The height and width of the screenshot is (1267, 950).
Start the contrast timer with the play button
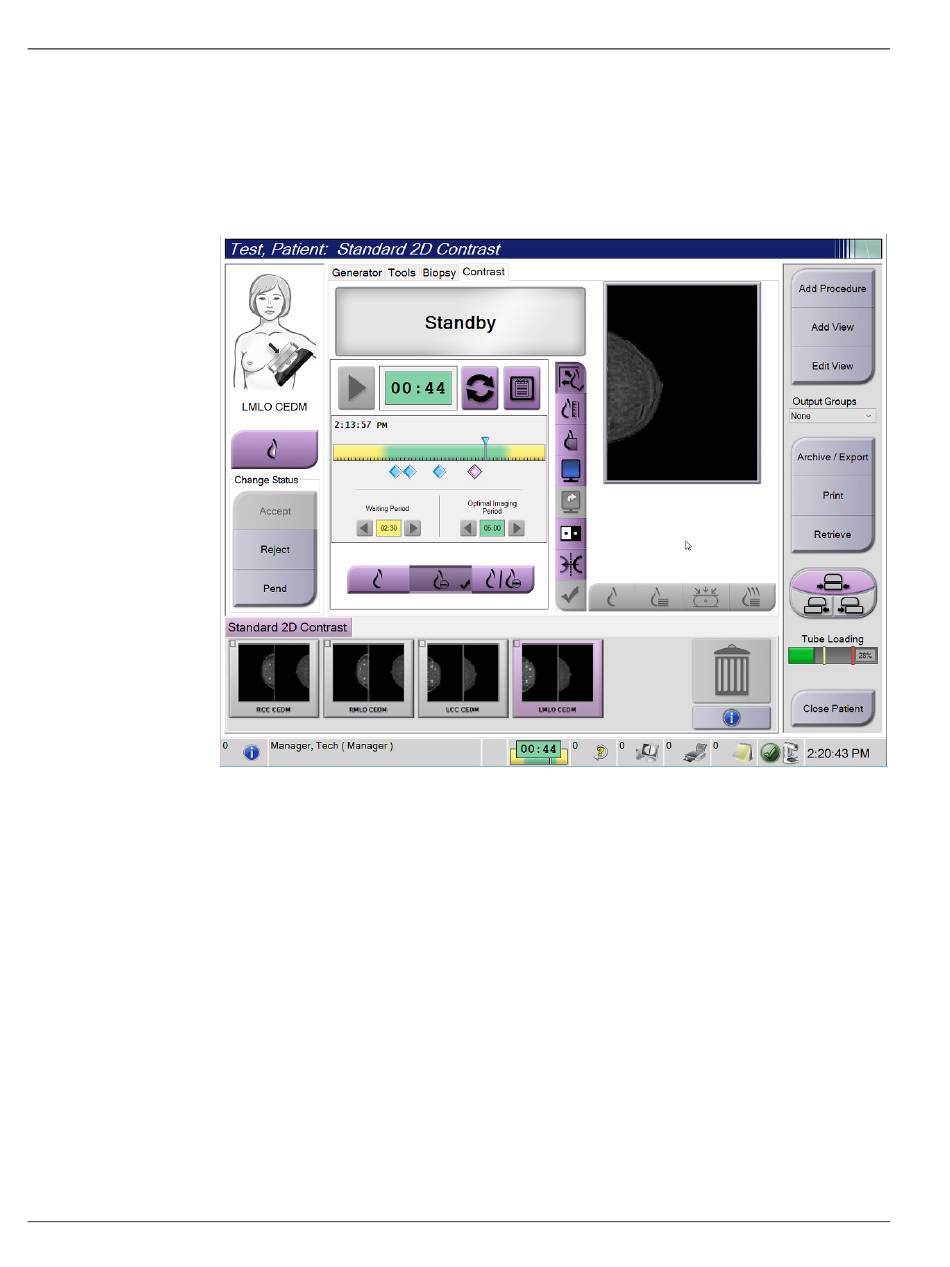[356, 388]
